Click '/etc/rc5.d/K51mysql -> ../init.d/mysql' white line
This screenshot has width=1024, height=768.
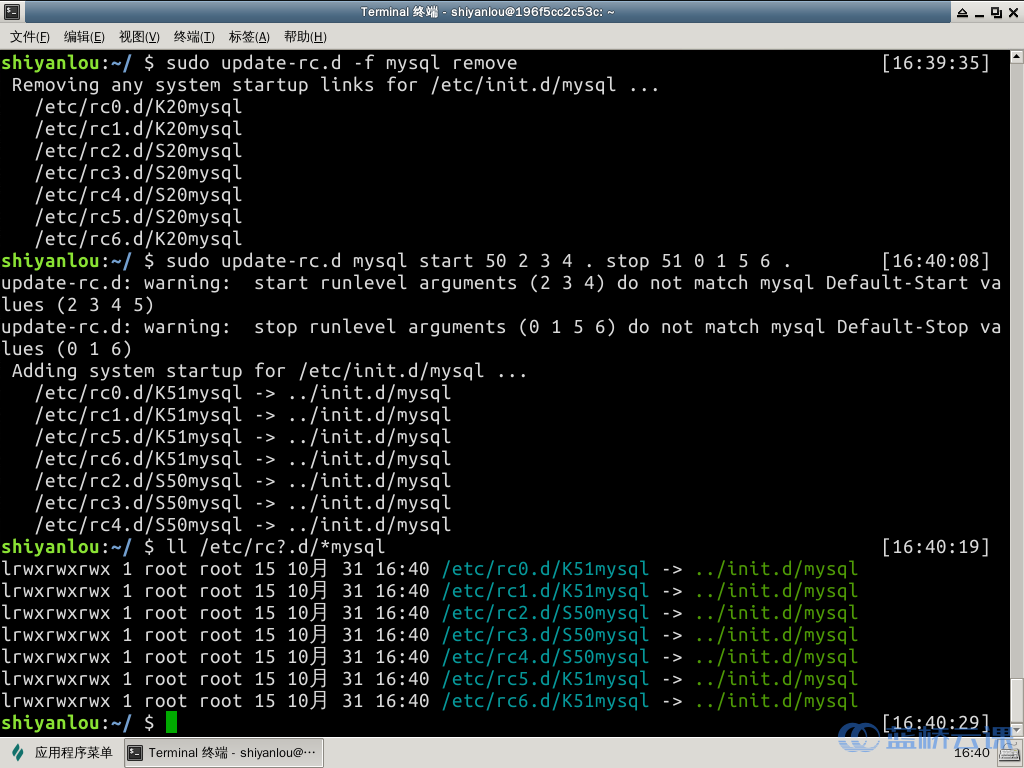(x=243, y=437)
